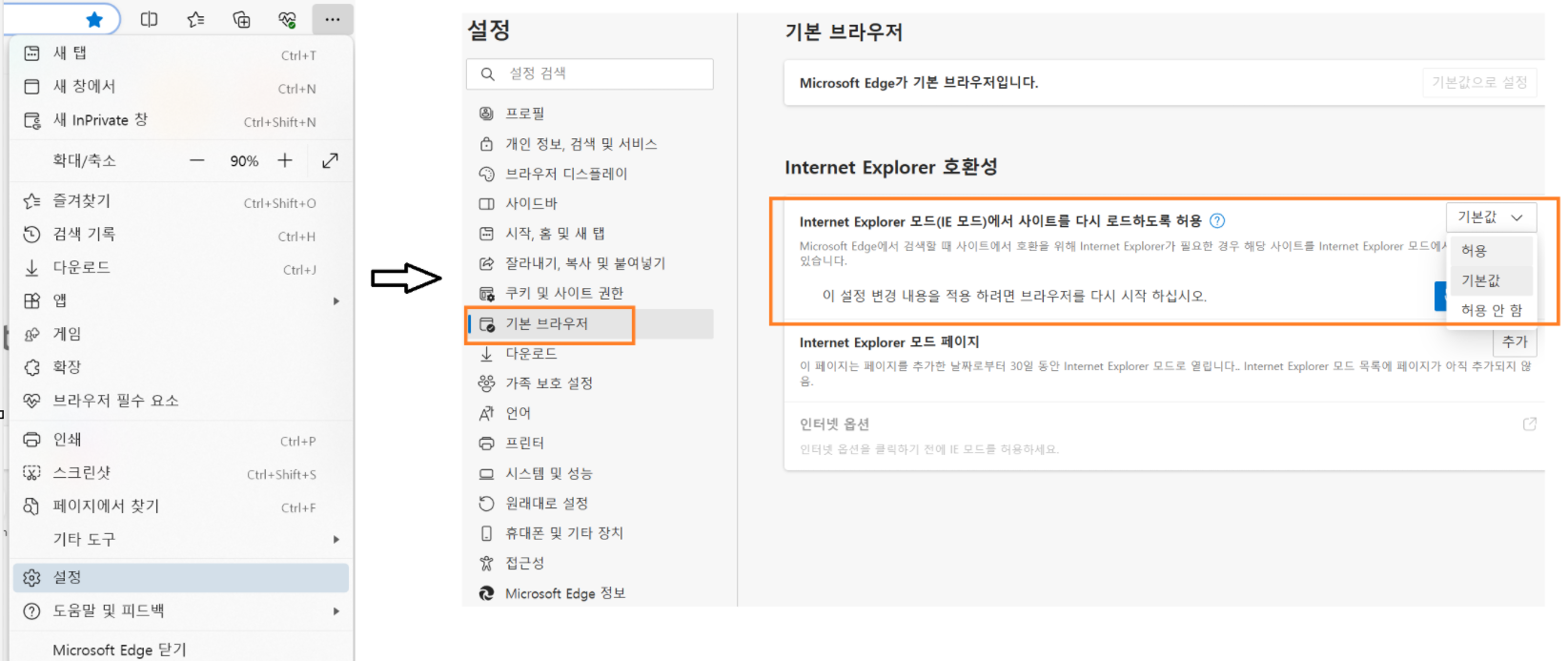Image resolution: width=1568 pixels, height=661 pixels.
Task: Open 브라우저 필수 요소 menu entry
Action: click(x=181, y=402)
